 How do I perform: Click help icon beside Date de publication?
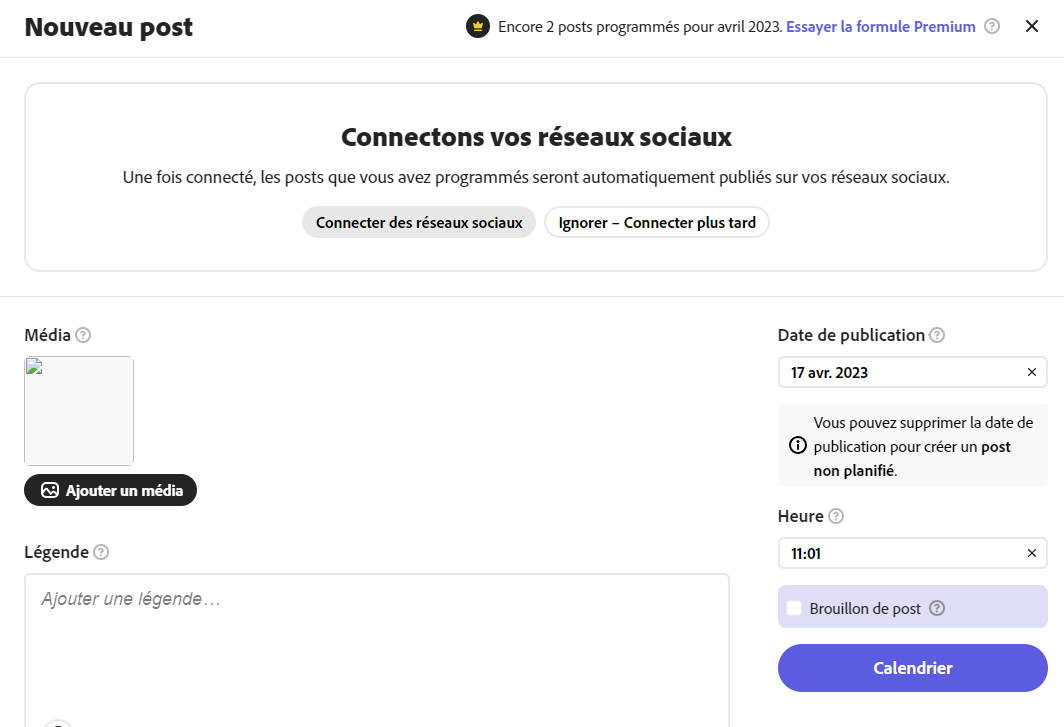pyautogui.click(x=937, y=336)
